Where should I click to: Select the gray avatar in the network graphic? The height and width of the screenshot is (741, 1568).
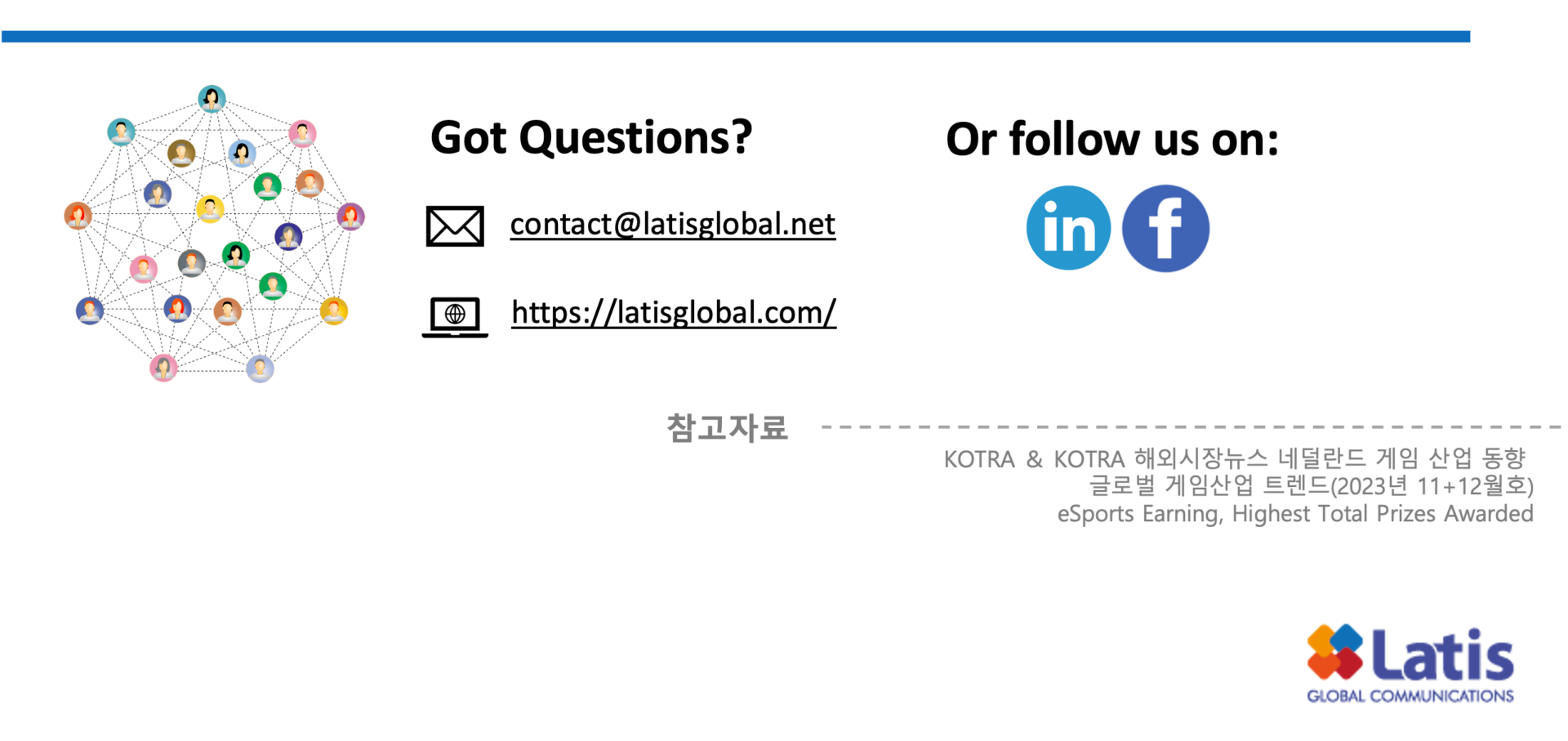click(x=192, y=263)
